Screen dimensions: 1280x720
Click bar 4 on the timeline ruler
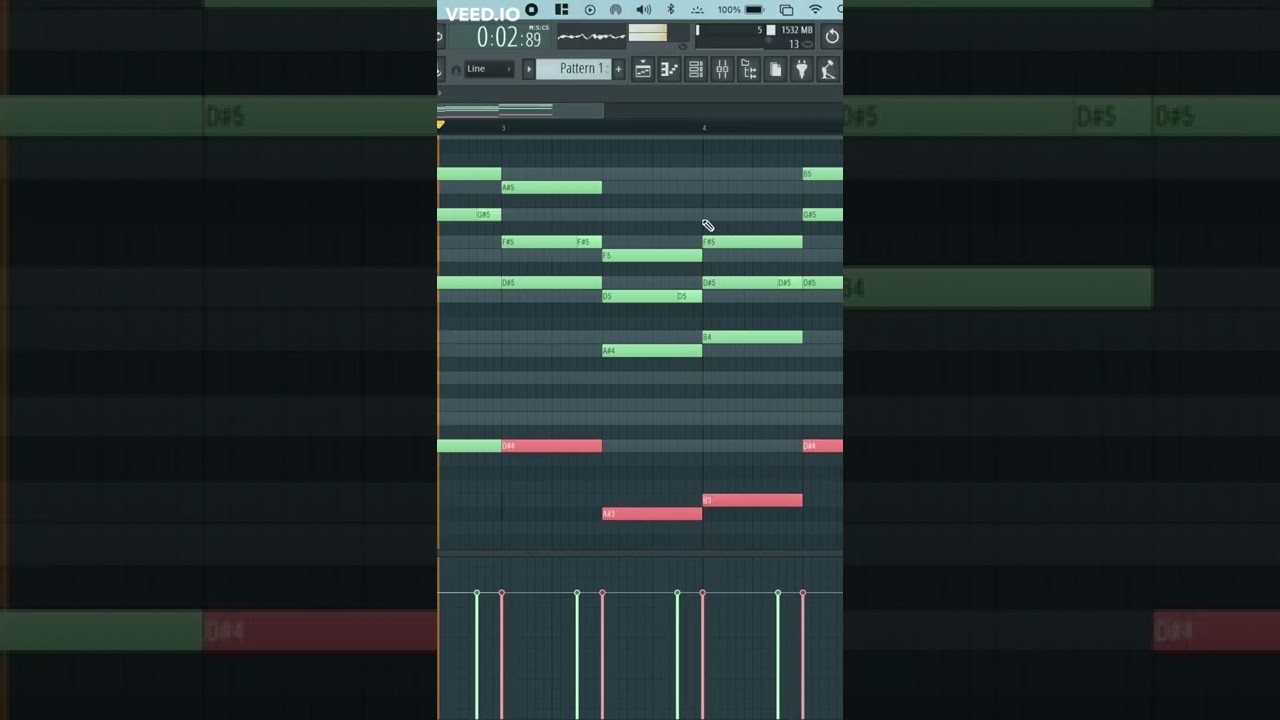(704, 128)
